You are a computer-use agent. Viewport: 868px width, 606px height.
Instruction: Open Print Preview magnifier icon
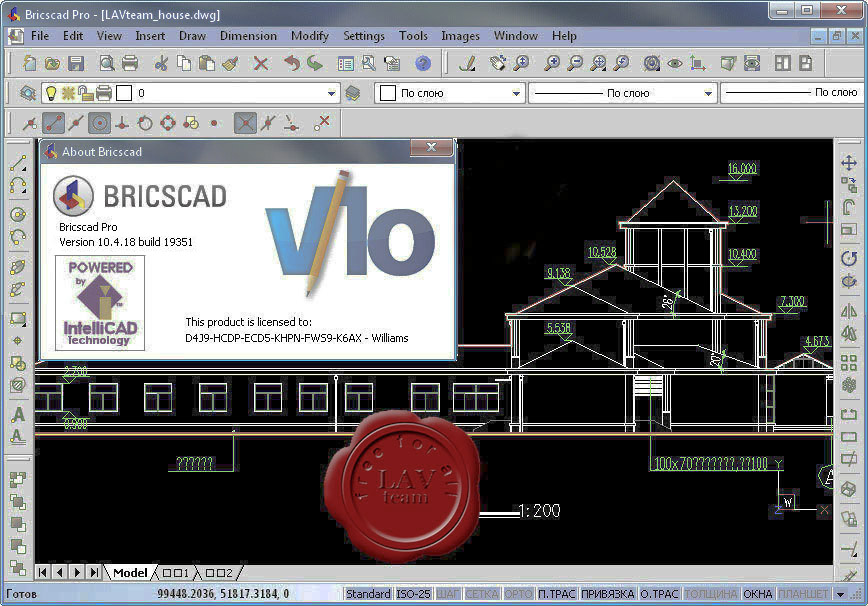coord(107,63)
